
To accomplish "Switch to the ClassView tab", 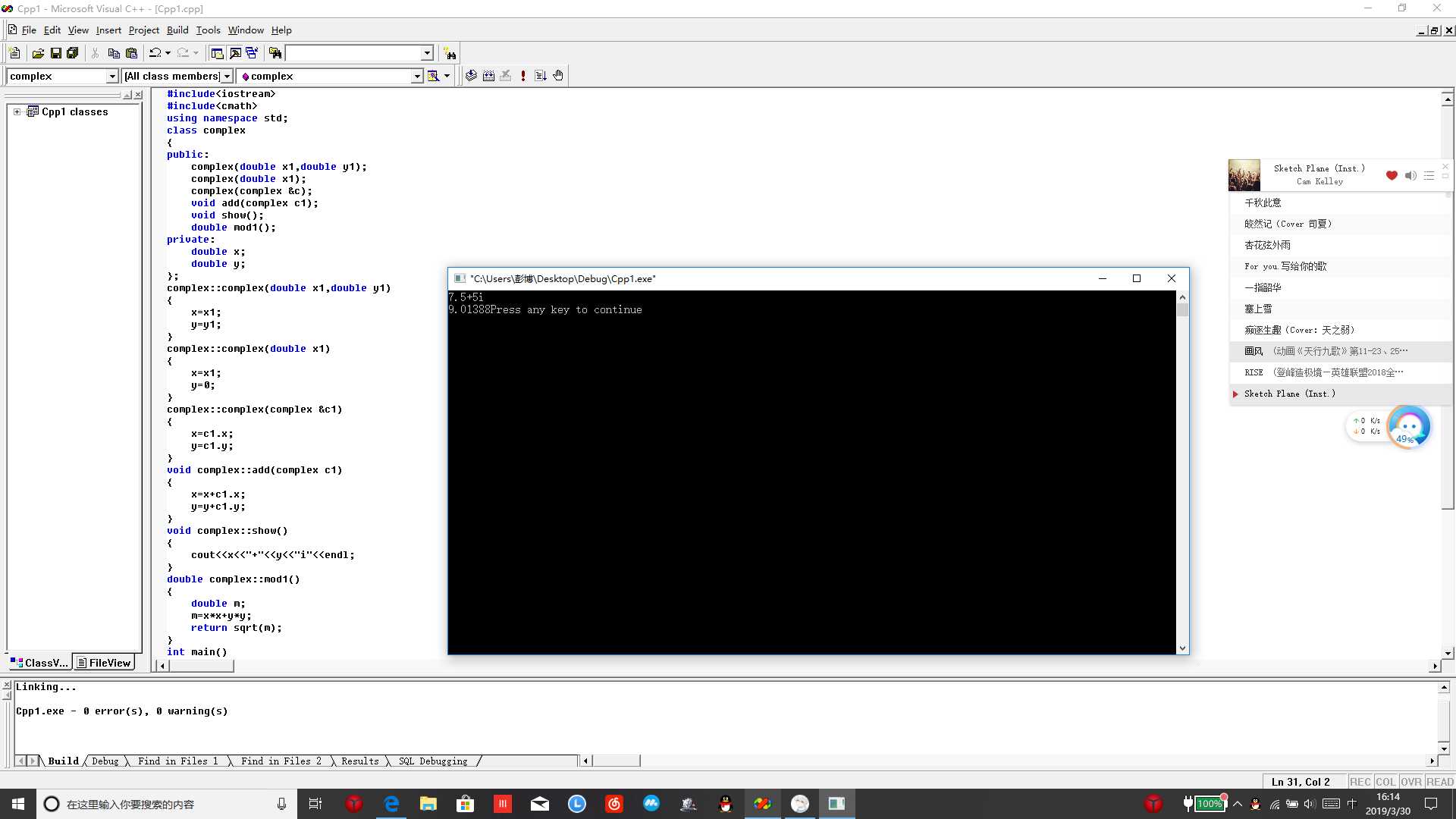I will coord(39,663).
